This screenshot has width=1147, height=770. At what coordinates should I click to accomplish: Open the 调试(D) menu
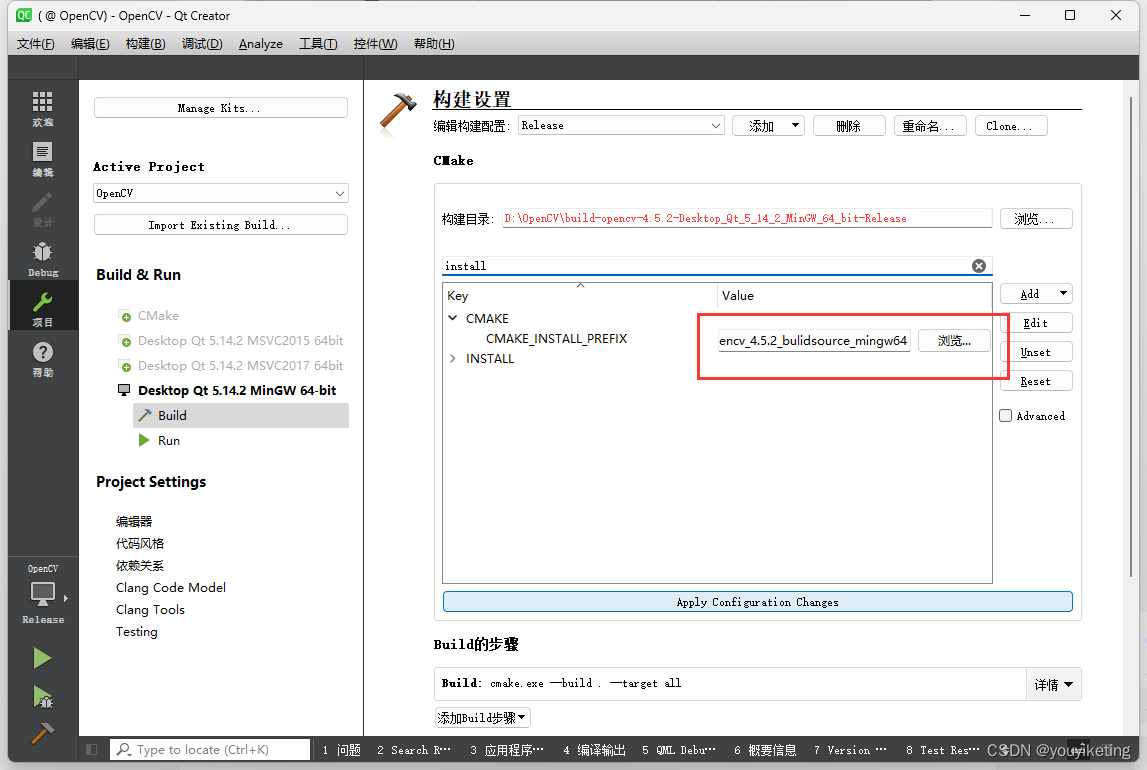point(202,44)
